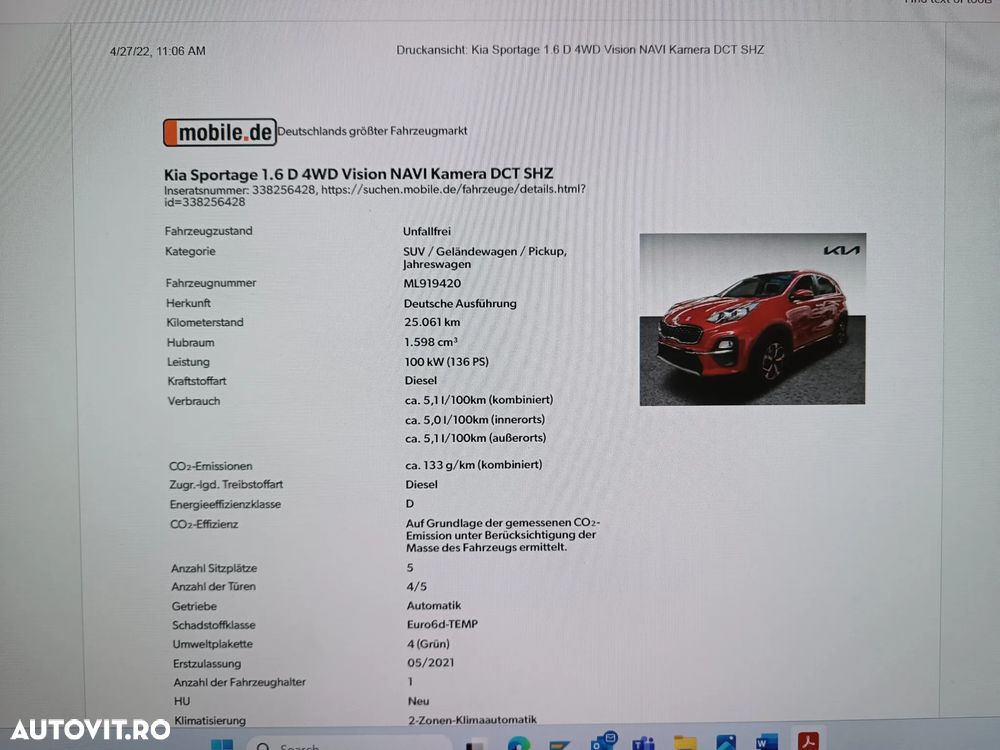Click the Deutsche Ausführung value
1000x750 pixels.
tap(460, 304)
